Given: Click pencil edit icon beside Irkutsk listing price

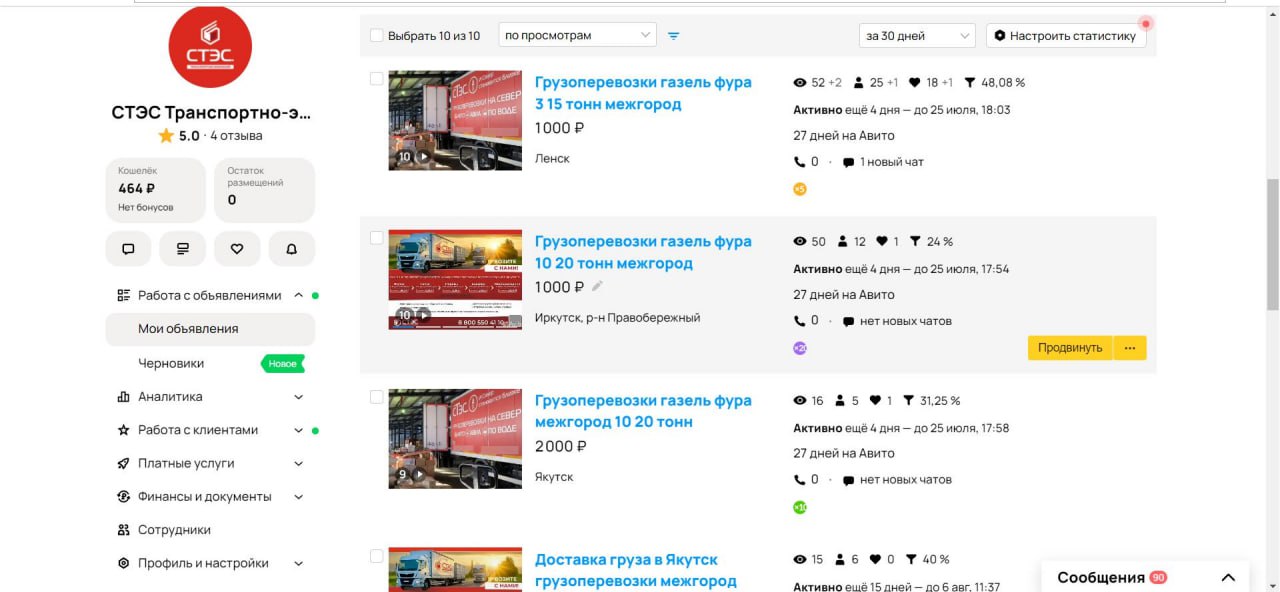Looking at the screenshot, I should pyautogui.click(x=598, y=286).
